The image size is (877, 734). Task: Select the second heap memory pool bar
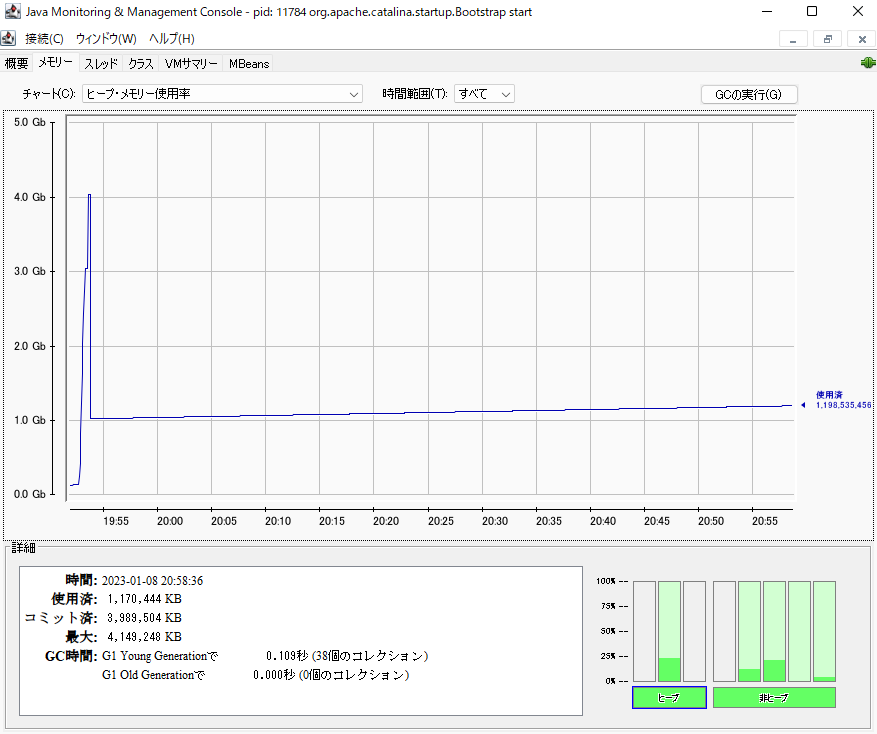[x=669, y=632]
